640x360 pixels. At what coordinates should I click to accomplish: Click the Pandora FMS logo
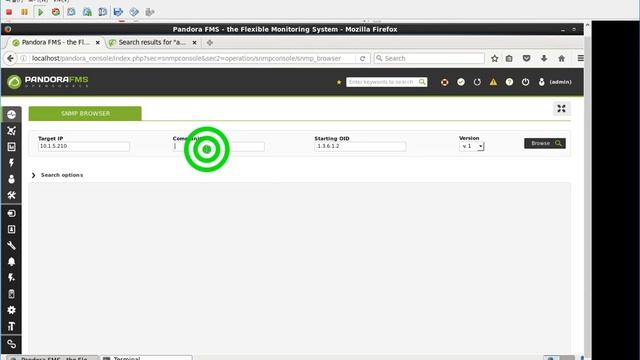click(48, 82)
